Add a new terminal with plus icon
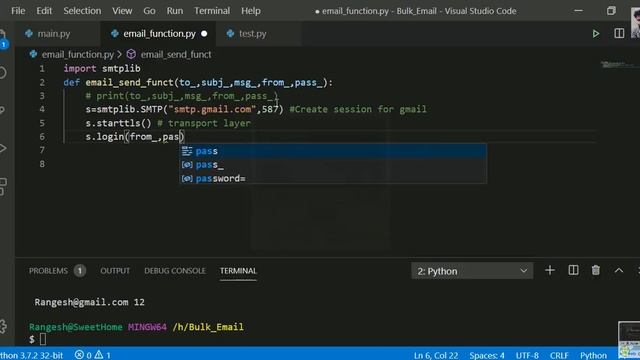This screenshot has width=640, height=360. (x=550, y=270)
